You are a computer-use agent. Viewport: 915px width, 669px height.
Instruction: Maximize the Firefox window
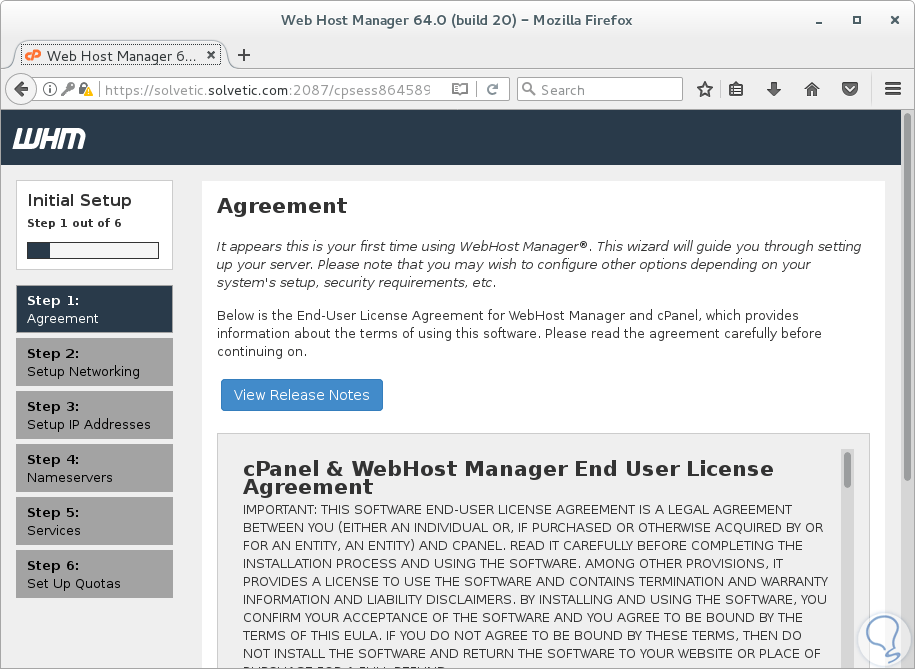pyautogui.click(x=857, y=20)
